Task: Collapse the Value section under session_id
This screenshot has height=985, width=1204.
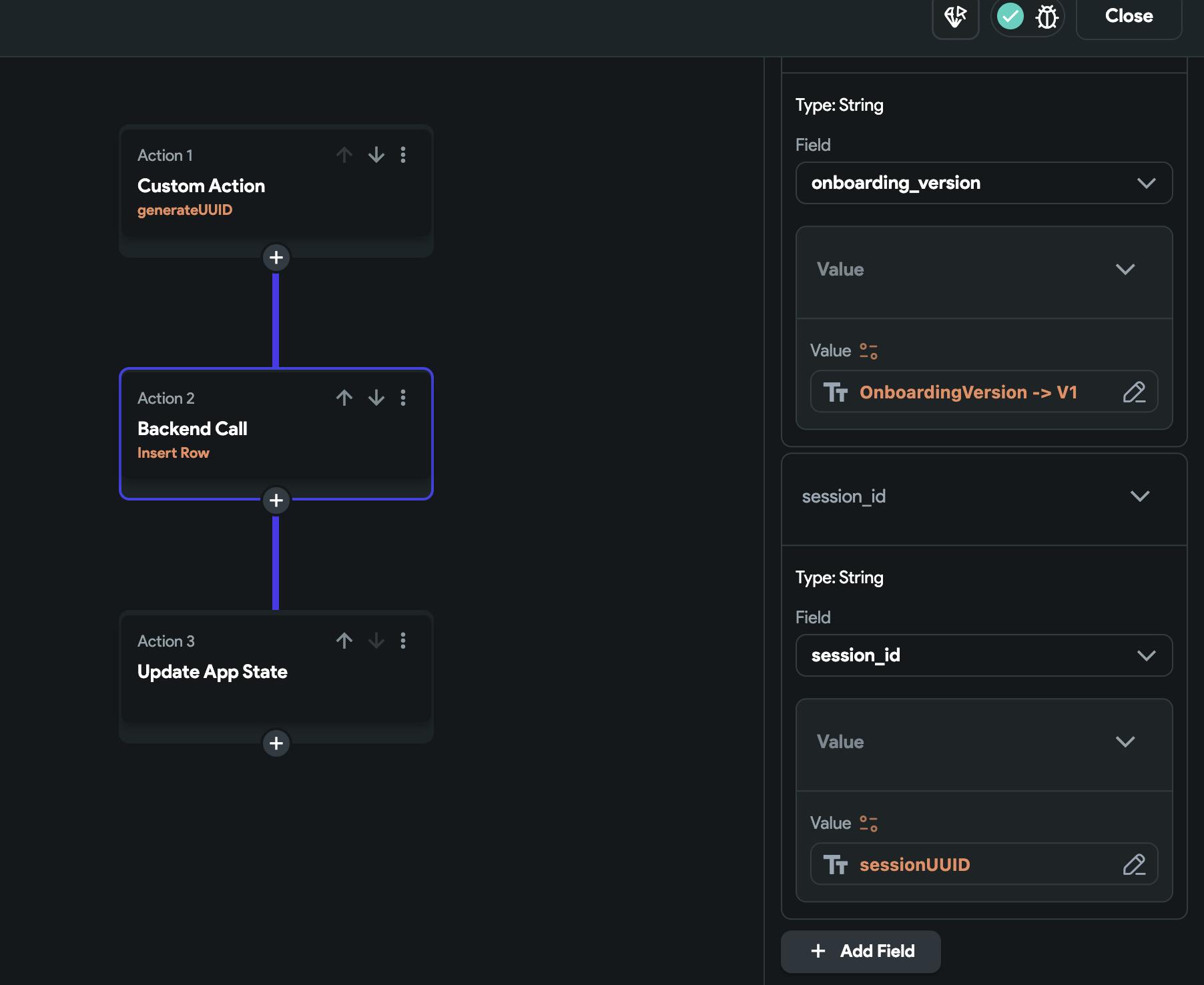Action: tap(1125, 742)
